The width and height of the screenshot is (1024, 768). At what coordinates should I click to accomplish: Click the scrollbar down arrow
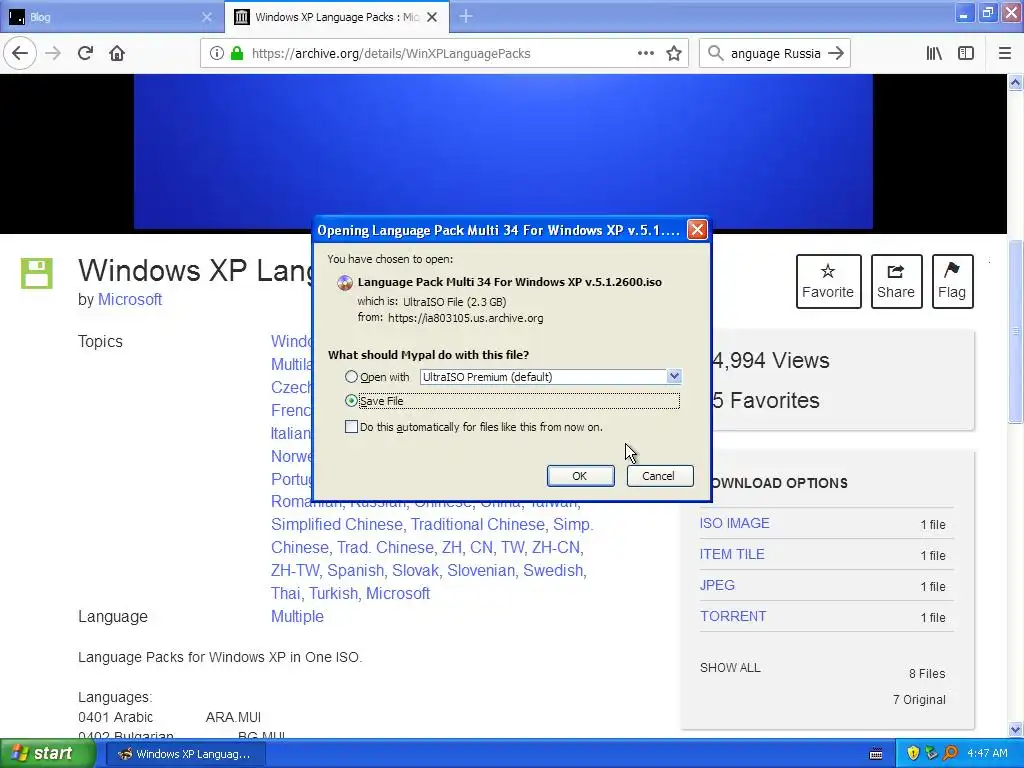point(1016,729)
